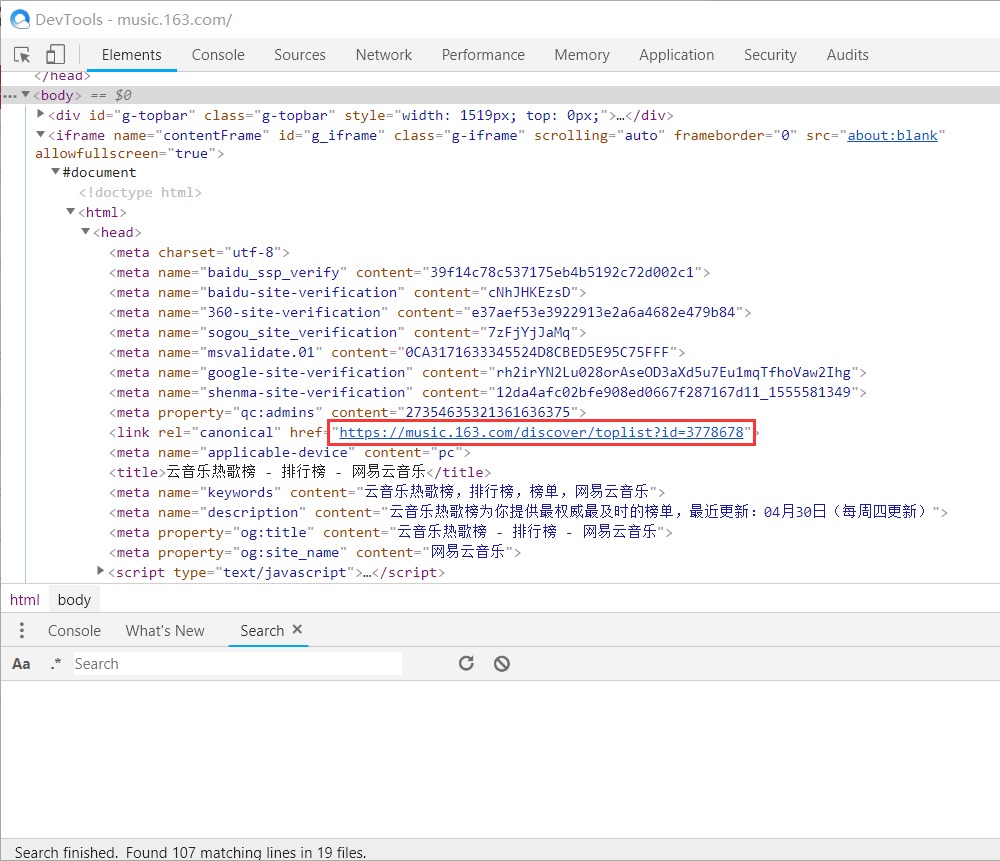
Task: Activate the inspect element picker icon
Action: (22, 55)
